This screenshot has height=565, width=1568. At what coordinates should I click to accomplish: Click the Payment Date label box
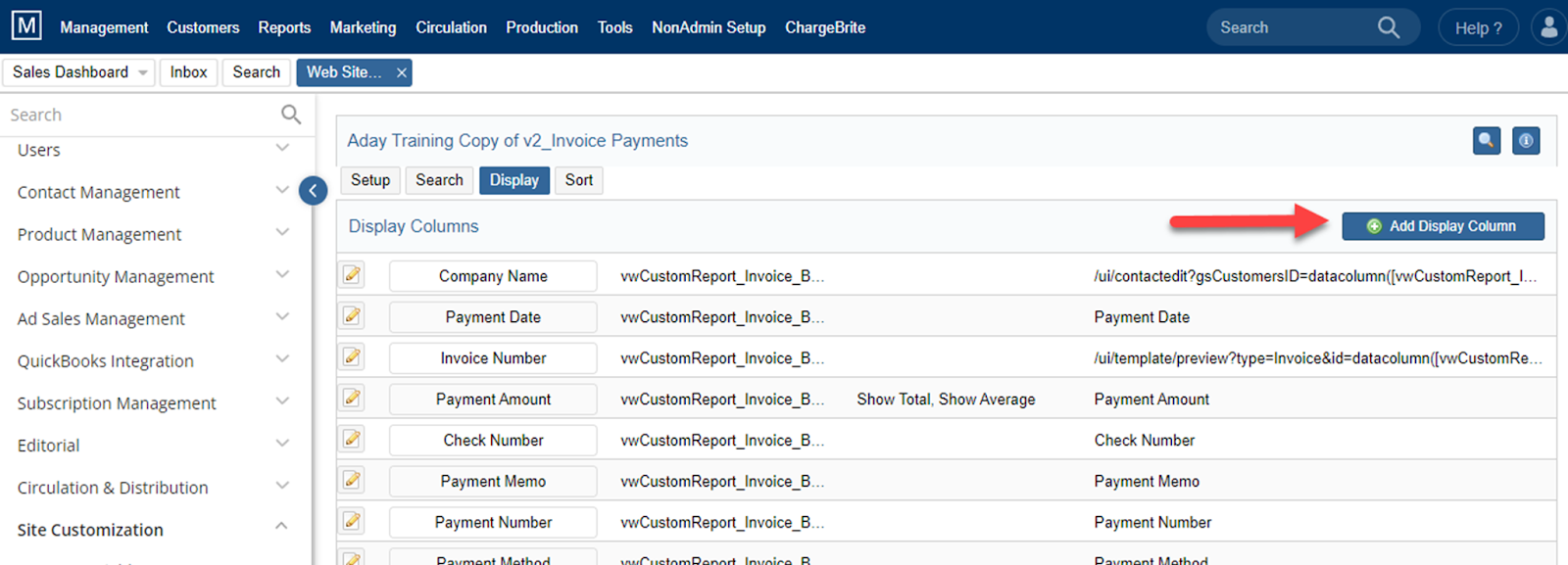point(493,317)
